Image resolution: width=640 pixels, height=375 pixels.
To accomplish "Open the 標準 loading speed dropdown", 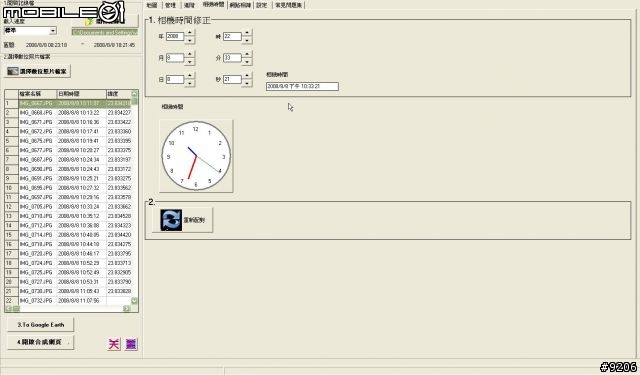I will 53,31.
